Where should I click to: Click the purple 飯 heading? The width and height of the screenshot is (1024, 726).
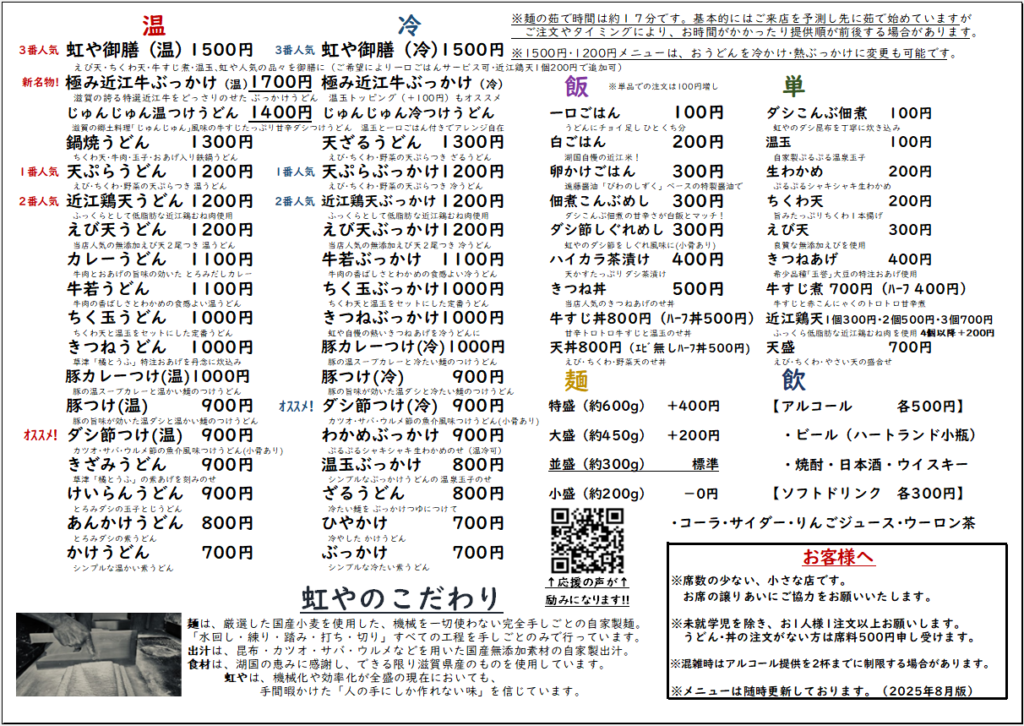pyautogui.click(x=576, y=86)
